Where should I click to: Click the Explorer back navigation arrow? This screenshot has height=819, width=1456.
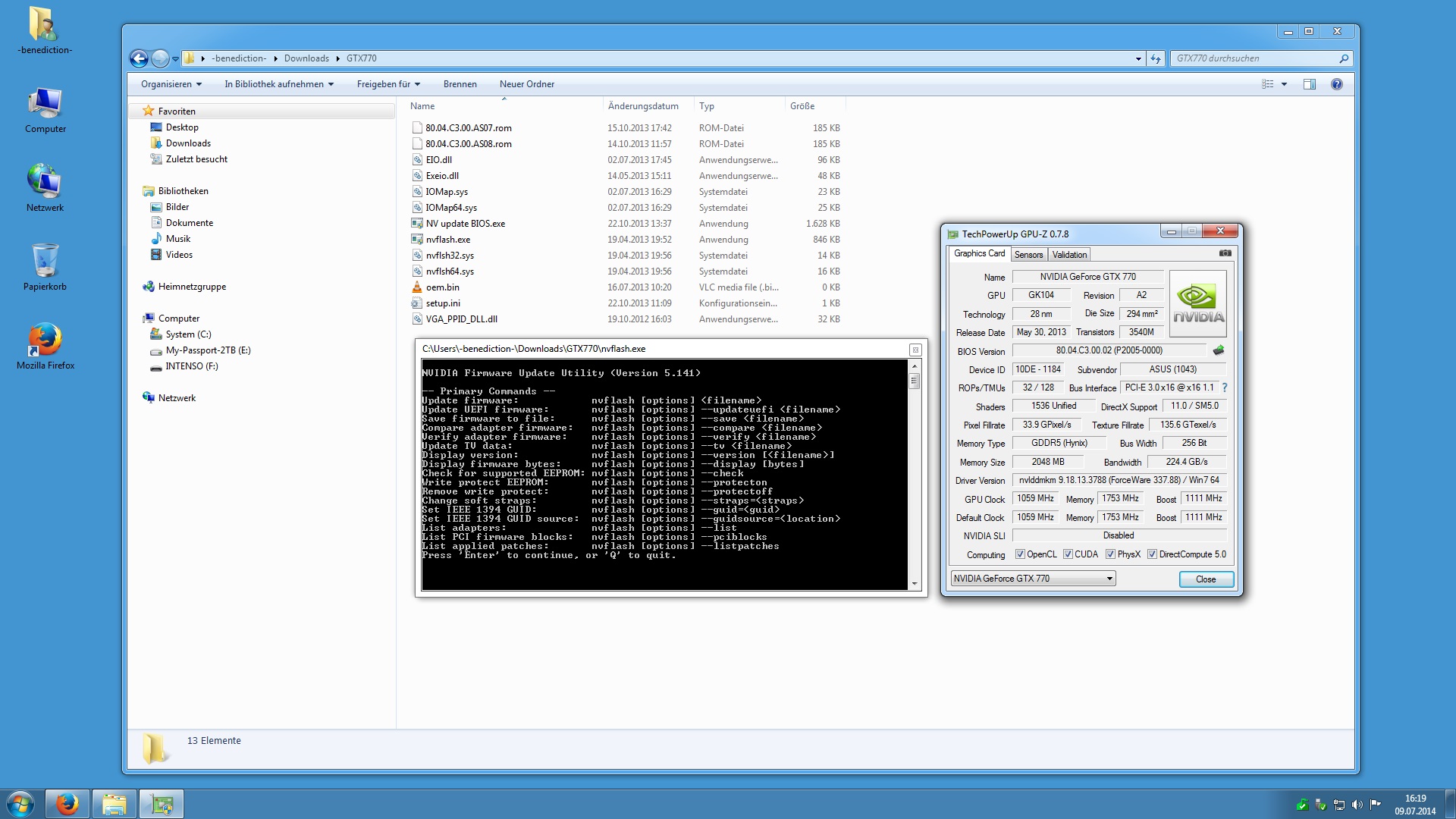pyautogui.click(x=139, y=58)
